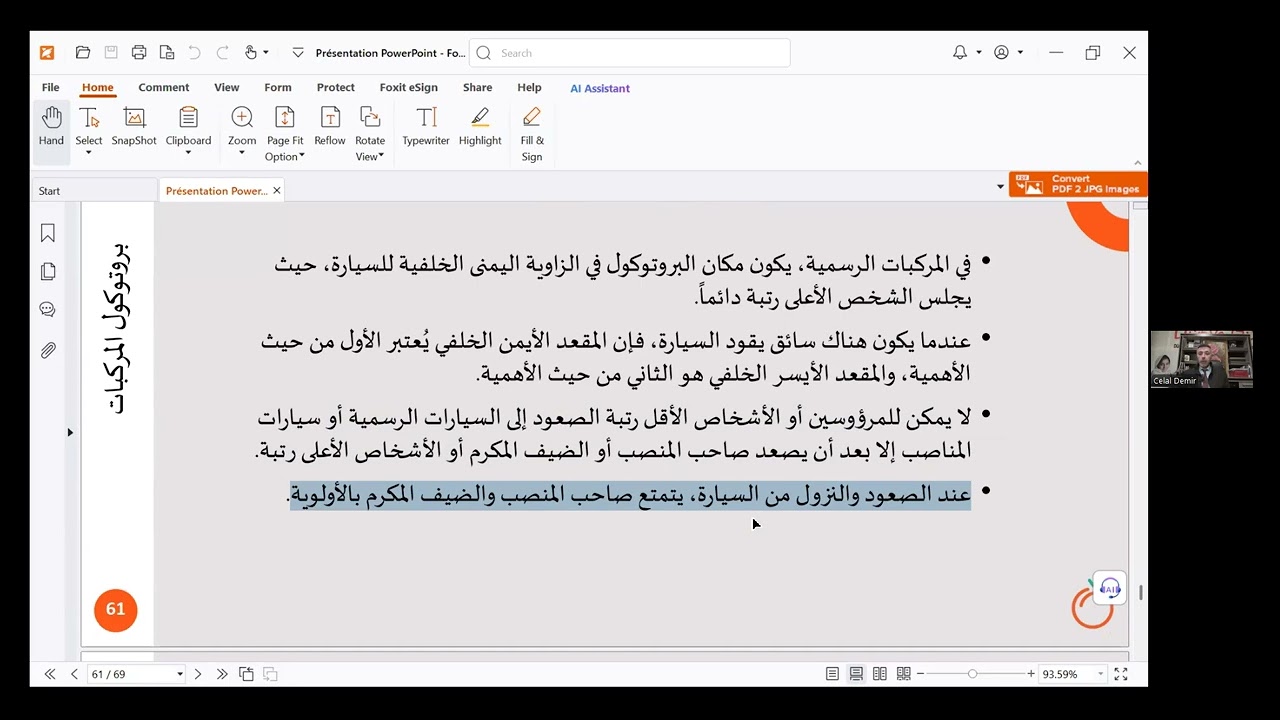Click the user account icon
The width and height of the screenshot is (1280, 720).
[1001, 53]
